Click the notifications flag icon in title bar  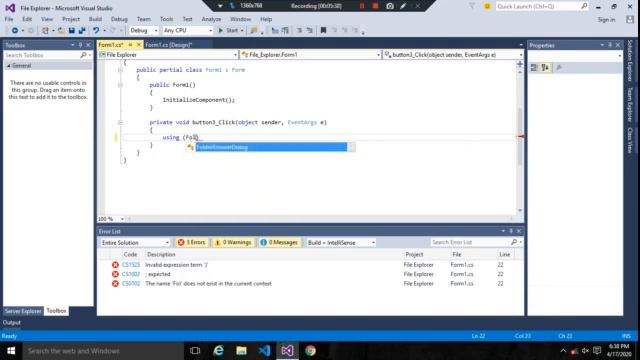click(x=472, y=6)
